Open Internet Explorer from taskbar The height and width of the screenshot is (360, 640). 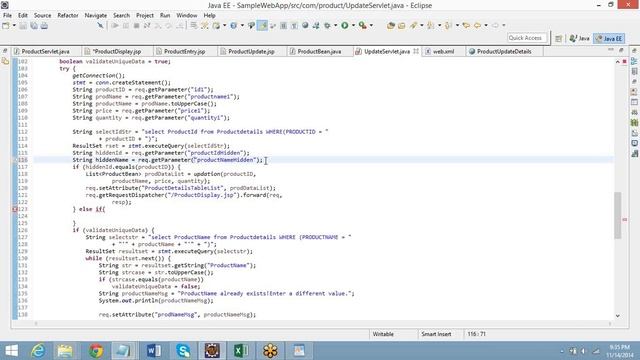38,351
